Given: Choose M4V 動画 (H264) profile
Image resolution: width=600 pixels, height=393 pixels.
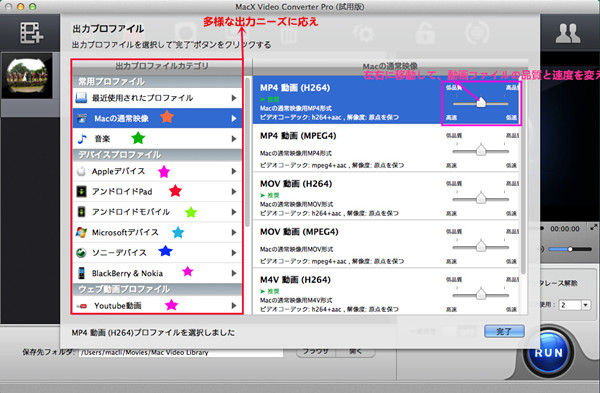Looking at the screenshot, I should click(x=386, y=291).
